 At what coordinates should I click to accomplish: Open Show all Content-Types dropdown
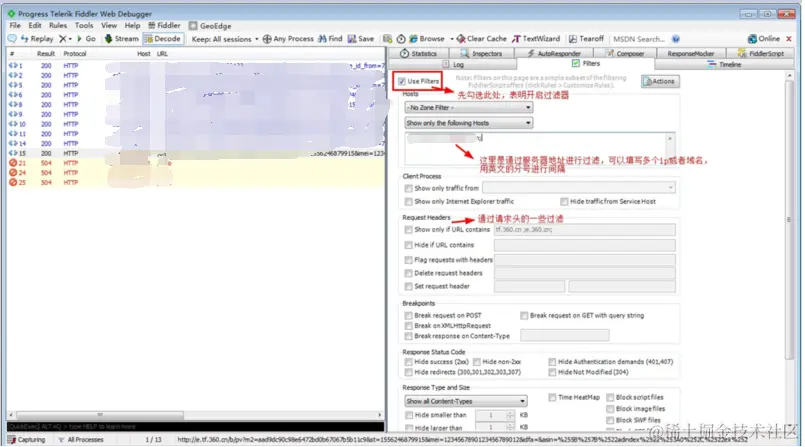coord(465,401)
